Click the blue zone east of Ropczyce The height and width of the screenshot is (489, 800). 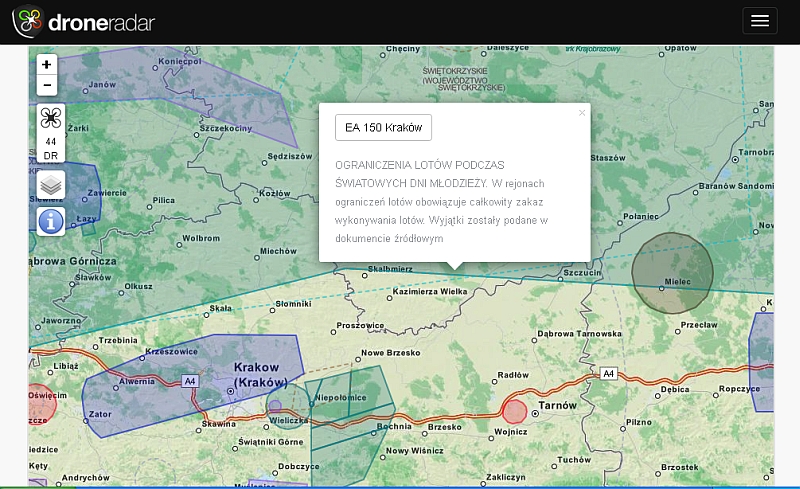coord(762,362)
